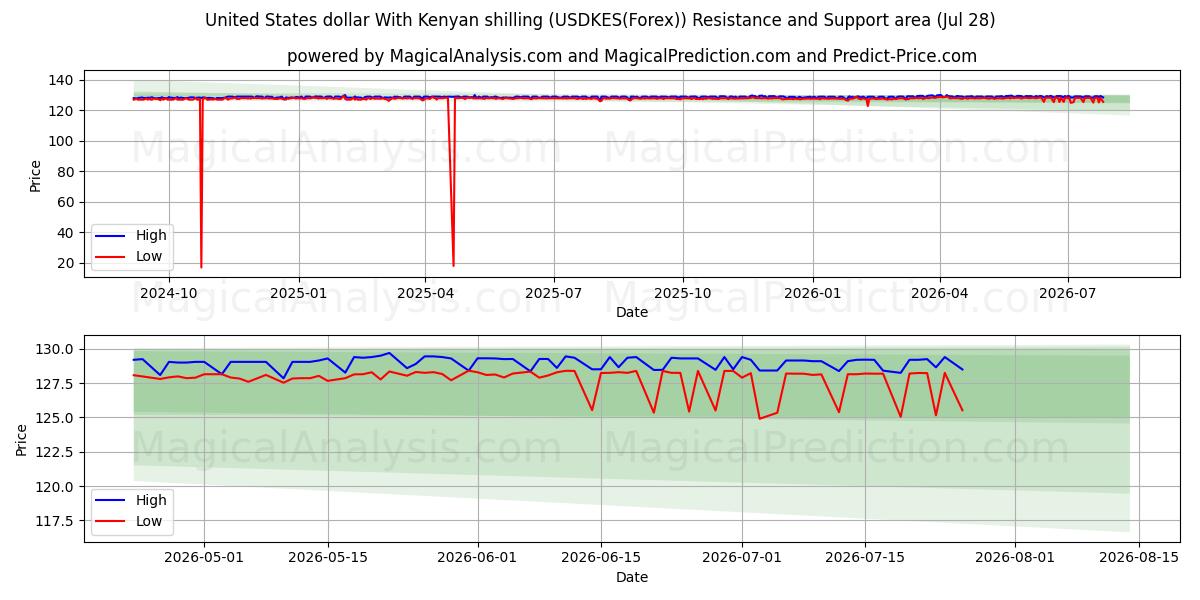Select the '125.0' tick on lower chart

coord(54,418)
